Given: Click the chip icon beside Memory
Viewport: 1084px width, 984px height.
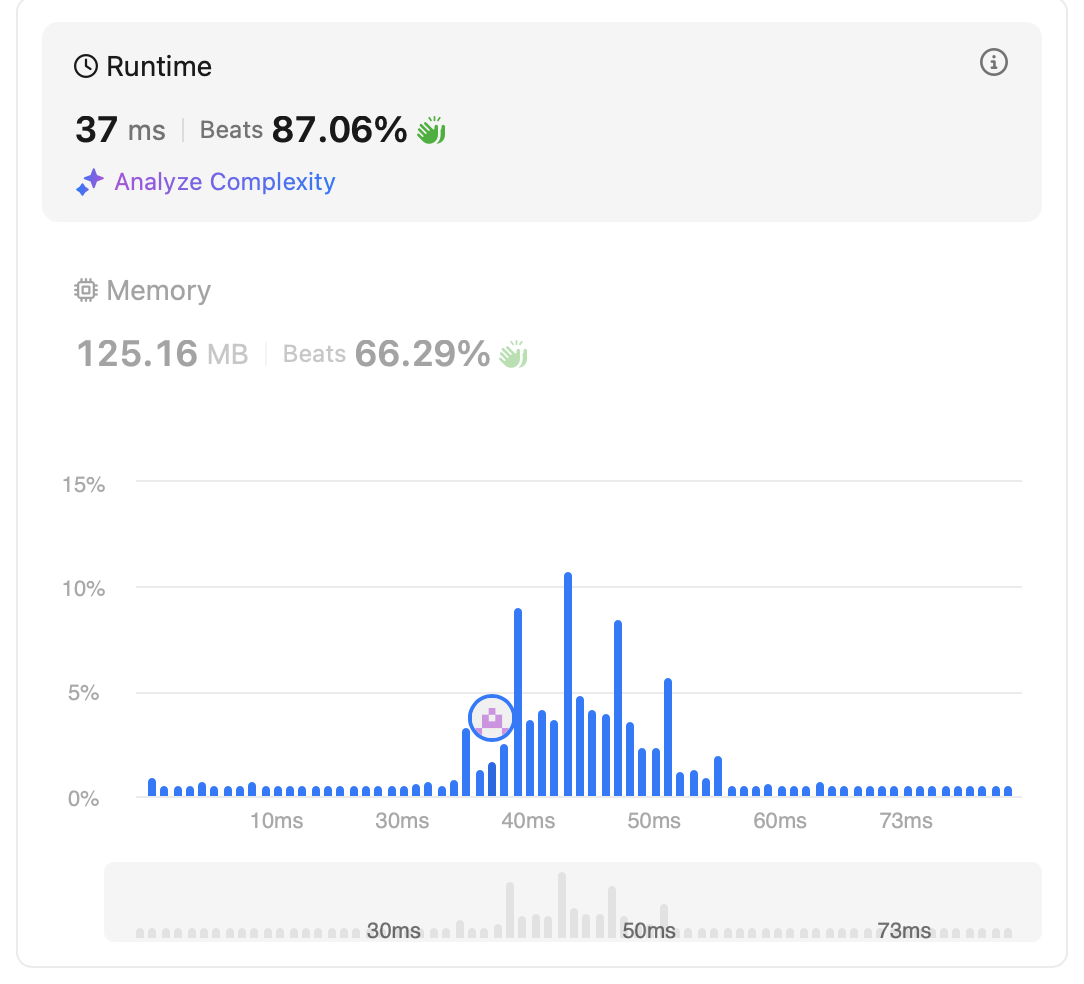Looking at the screenshot, I should pyautogui.click(x=87, y=291).
